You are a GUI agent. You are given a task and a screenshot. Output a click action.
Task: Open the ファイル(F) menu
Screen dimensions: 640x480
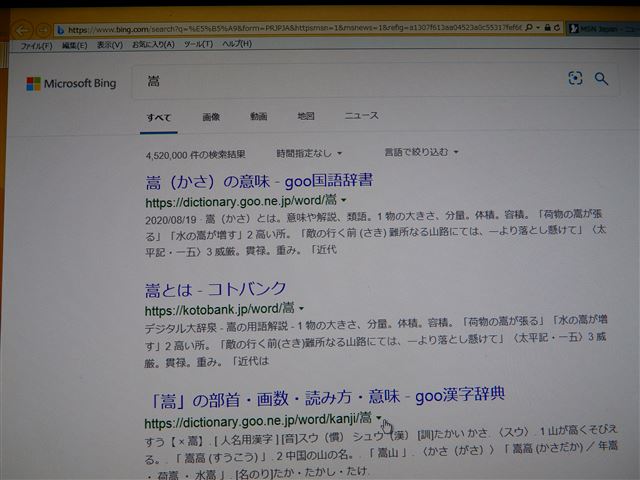(x=36, y=46)
